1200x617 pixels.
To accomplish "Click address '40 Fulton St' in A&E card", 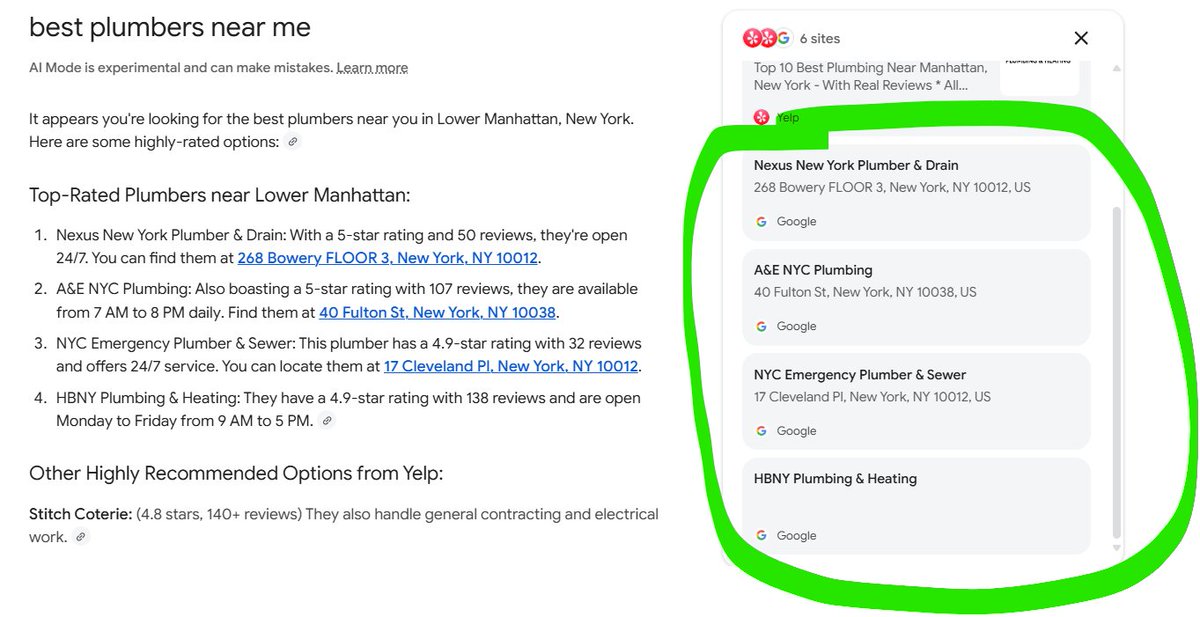I will (x=865, y=292).
